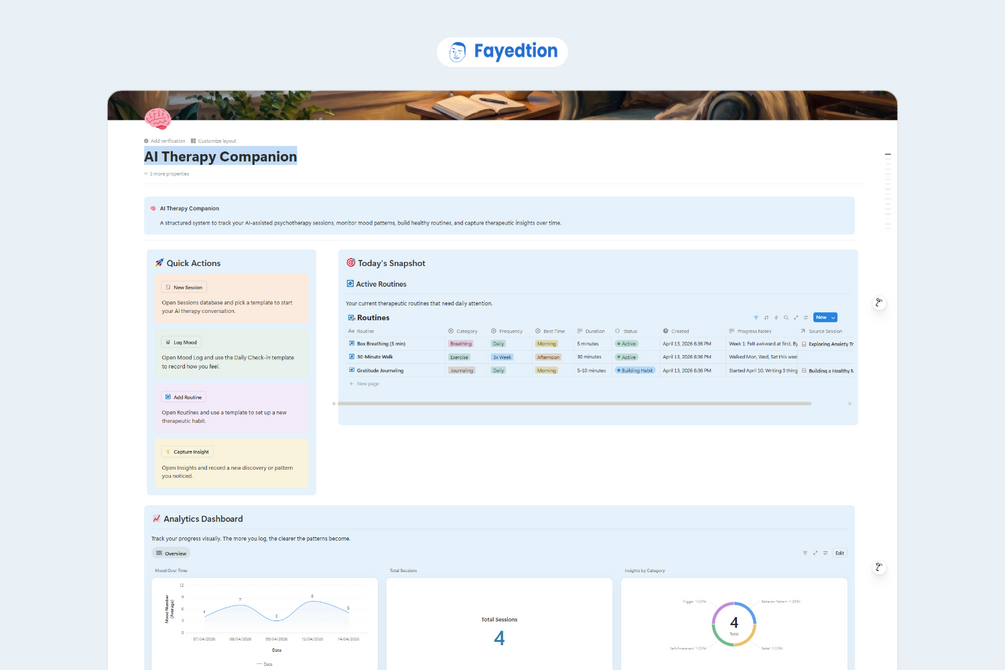Click floating button beside Today's Snapshot

(879, 303)
